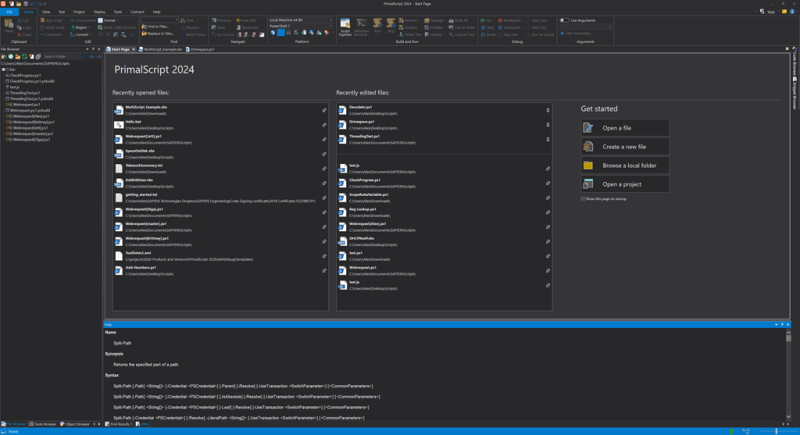
Task: Click Analyze in Build and Run group
Action: [408, 28]
